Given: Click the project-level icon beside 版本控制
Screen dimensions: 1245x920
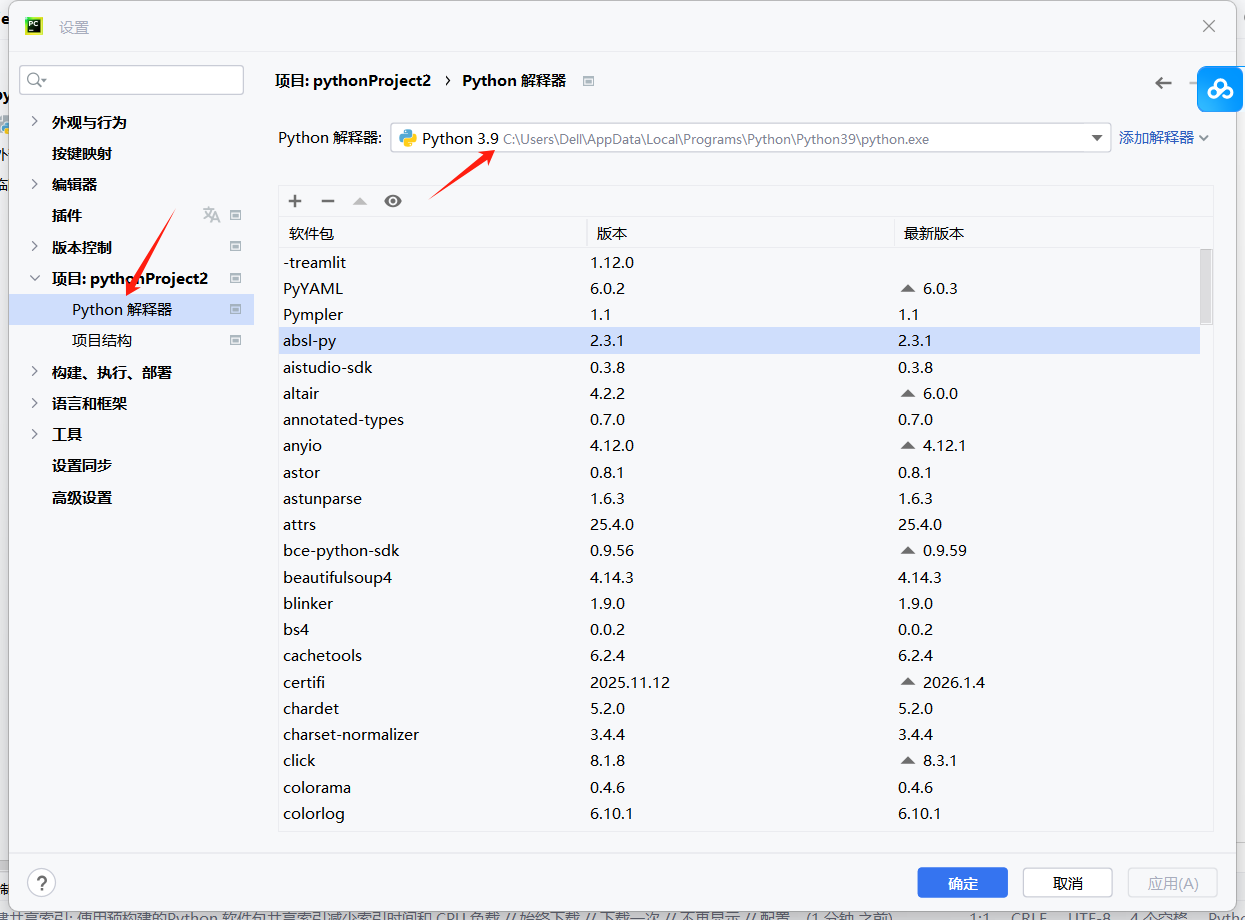Looking at the screenshot, I should (x=236, y=247).
